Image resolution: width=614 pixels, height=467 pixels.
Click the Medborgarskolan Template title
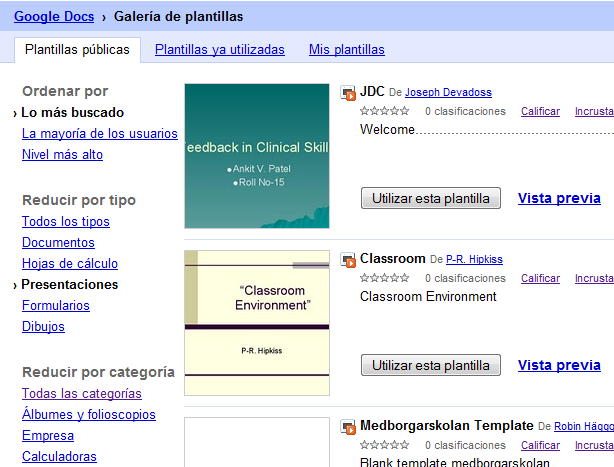pyautogui.click(x=446, y=426)
